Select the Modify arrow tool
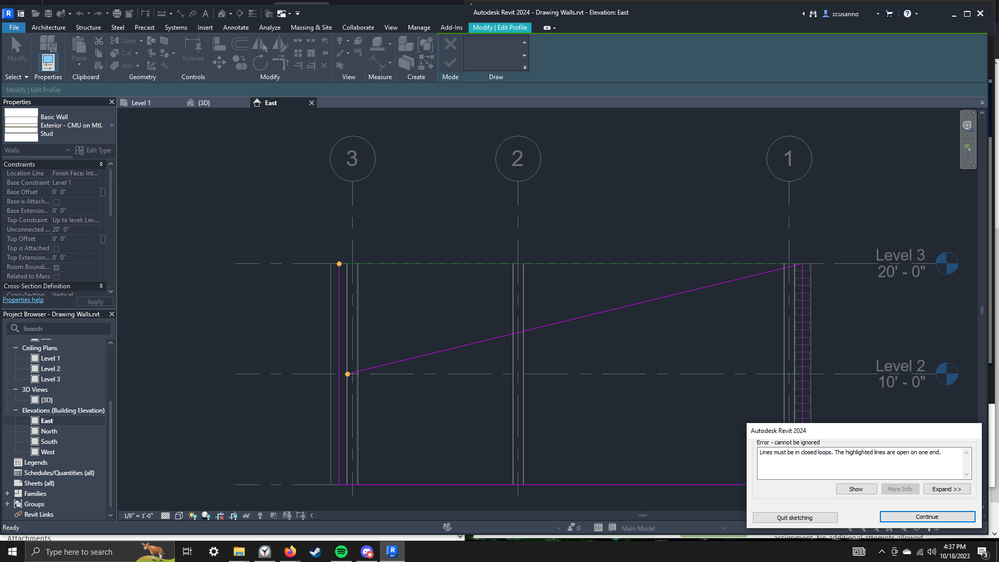 (17, 49)
